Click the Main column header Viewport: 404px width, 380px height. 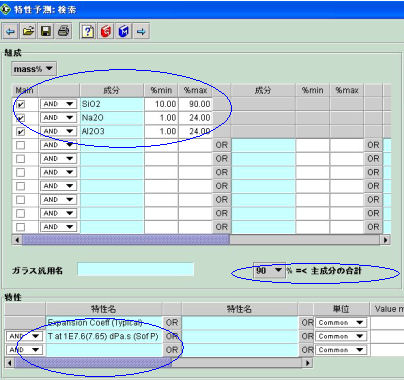(25, 90)
